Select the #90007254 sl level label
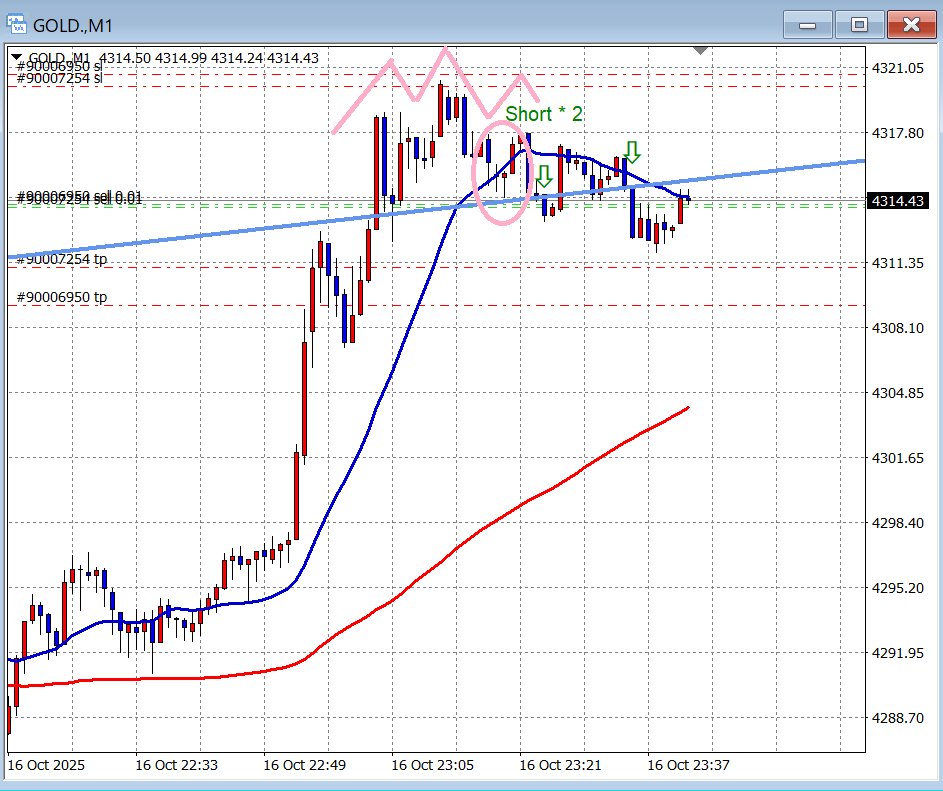Image resolution: width=943 pixels, height=791 pixels. click(x=60, y=78)
